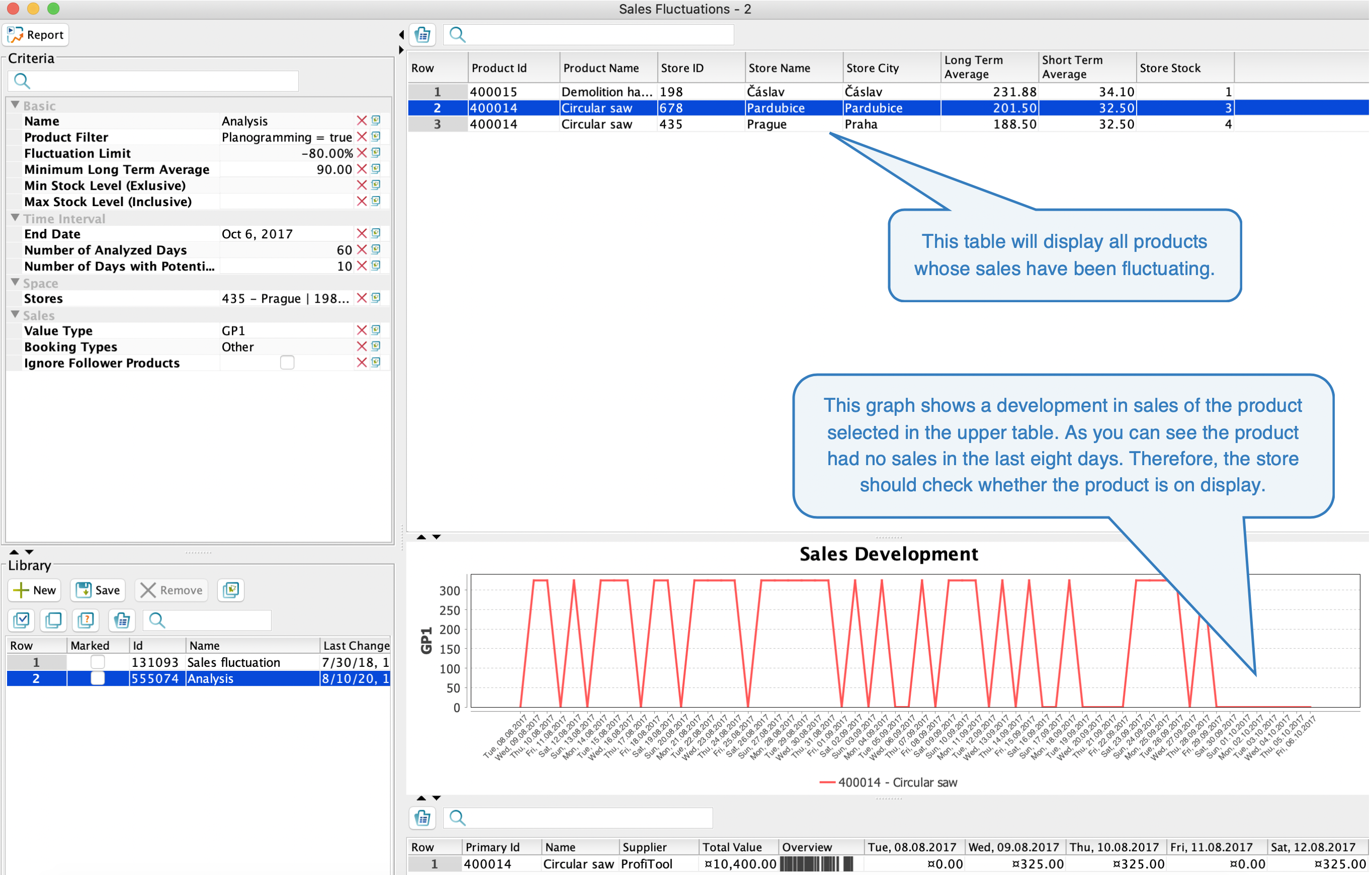
Task: Collapse the Basic criteria section
Action: click(16, 106)
